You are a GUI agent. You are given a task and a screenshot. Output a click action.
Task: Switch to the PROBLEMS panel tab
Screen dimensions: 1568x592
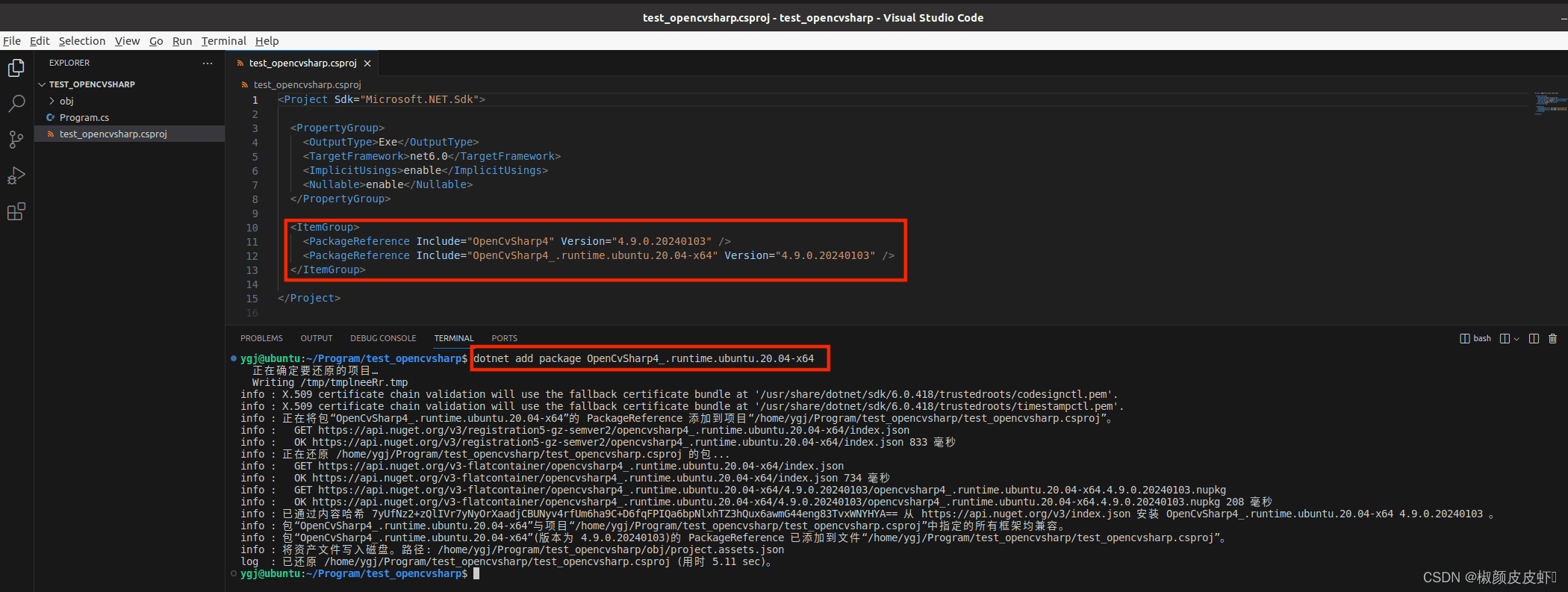click(x=261, y=338)
